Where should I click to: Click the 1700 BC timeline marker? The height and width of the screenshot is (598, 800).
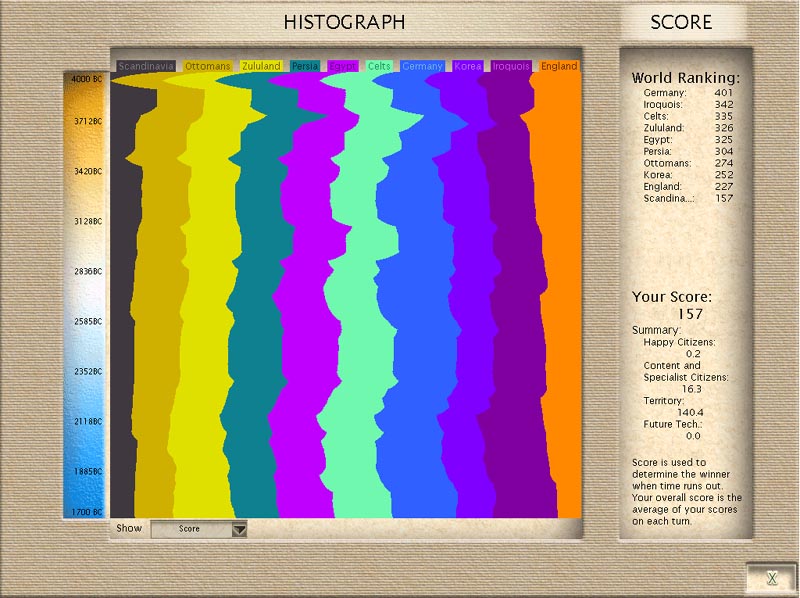85,511
